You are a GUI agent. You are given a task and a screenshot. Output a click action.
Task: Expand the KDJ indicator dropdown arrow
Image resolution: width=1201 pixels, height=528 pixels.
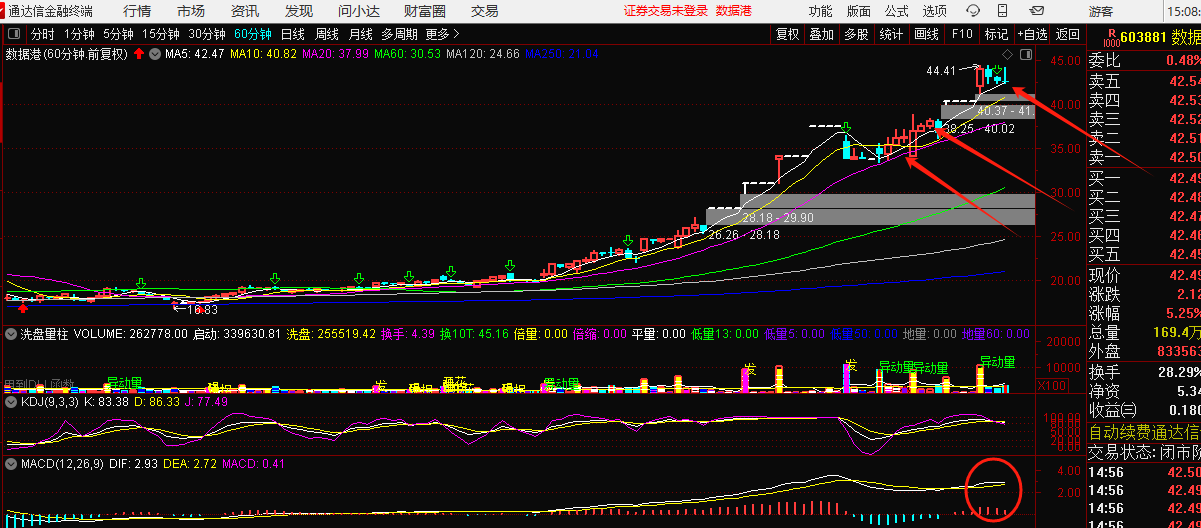coord(11,401)
